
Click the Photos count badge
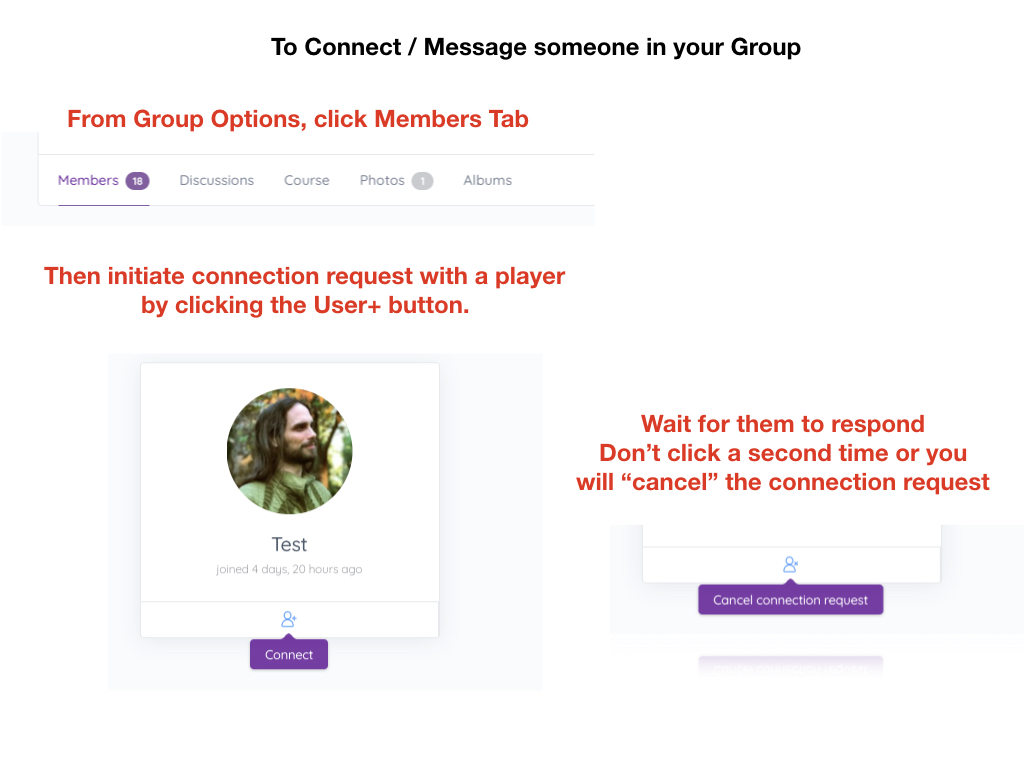422,181
